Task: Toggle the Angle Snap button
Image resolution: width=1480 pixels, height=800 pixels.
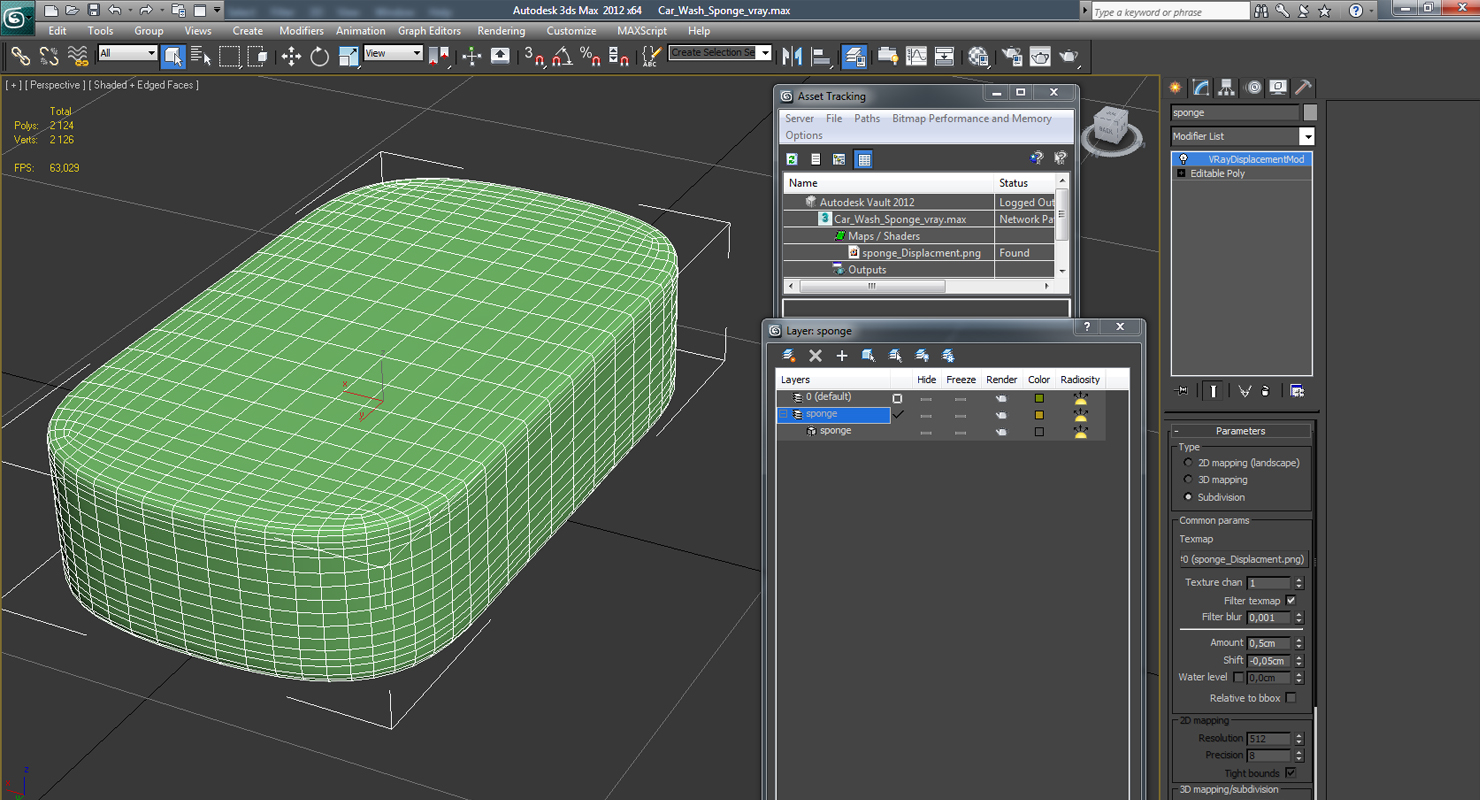Action: click(562, 56)
